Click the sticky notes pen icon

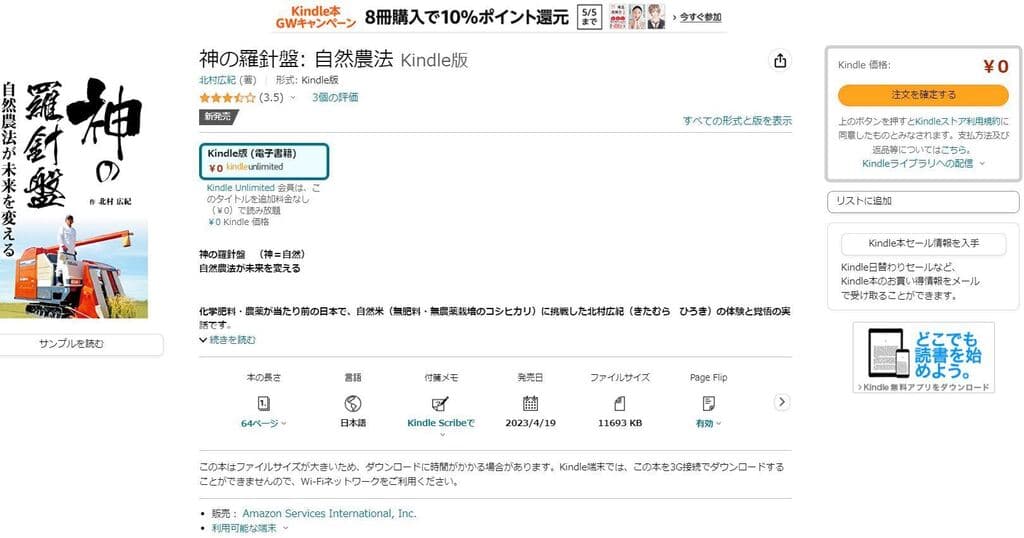[440, 404]
